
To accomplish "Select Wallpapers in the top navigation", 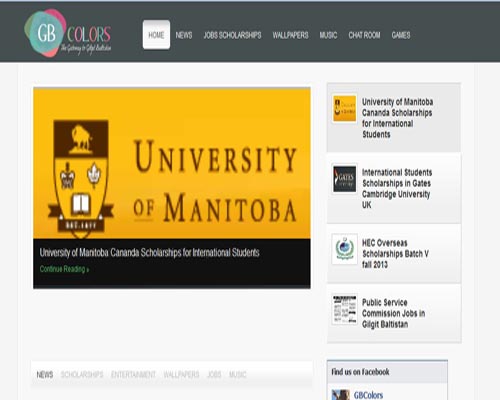I will coord(290,35).
